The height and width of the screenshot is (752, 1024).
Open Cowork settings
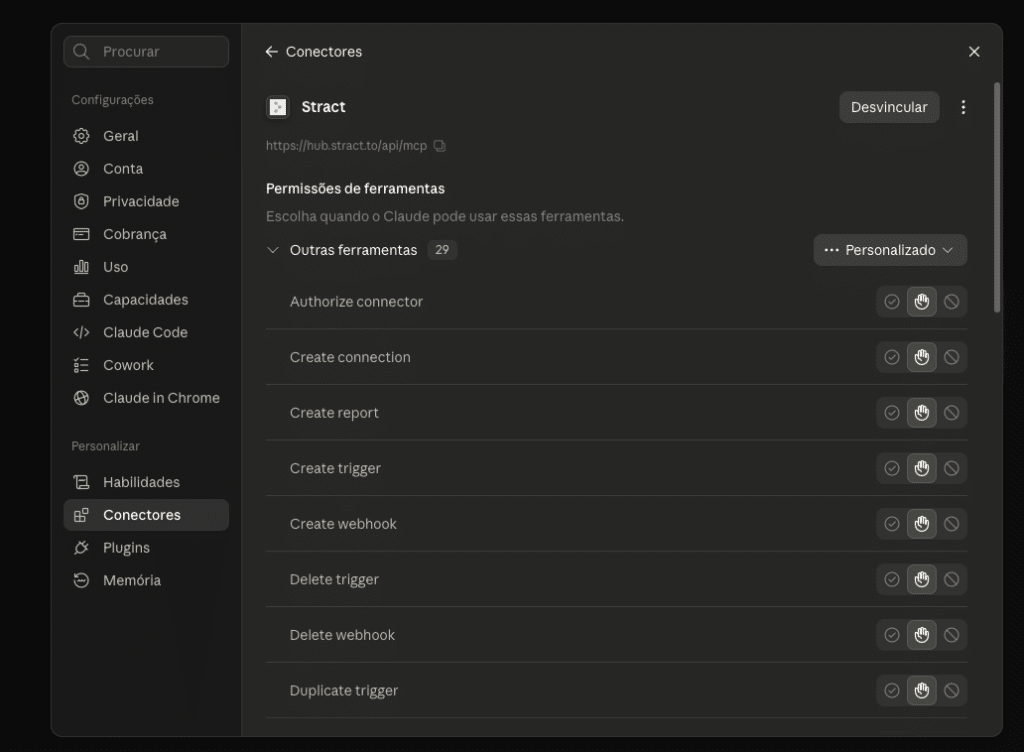click(146, 365)
